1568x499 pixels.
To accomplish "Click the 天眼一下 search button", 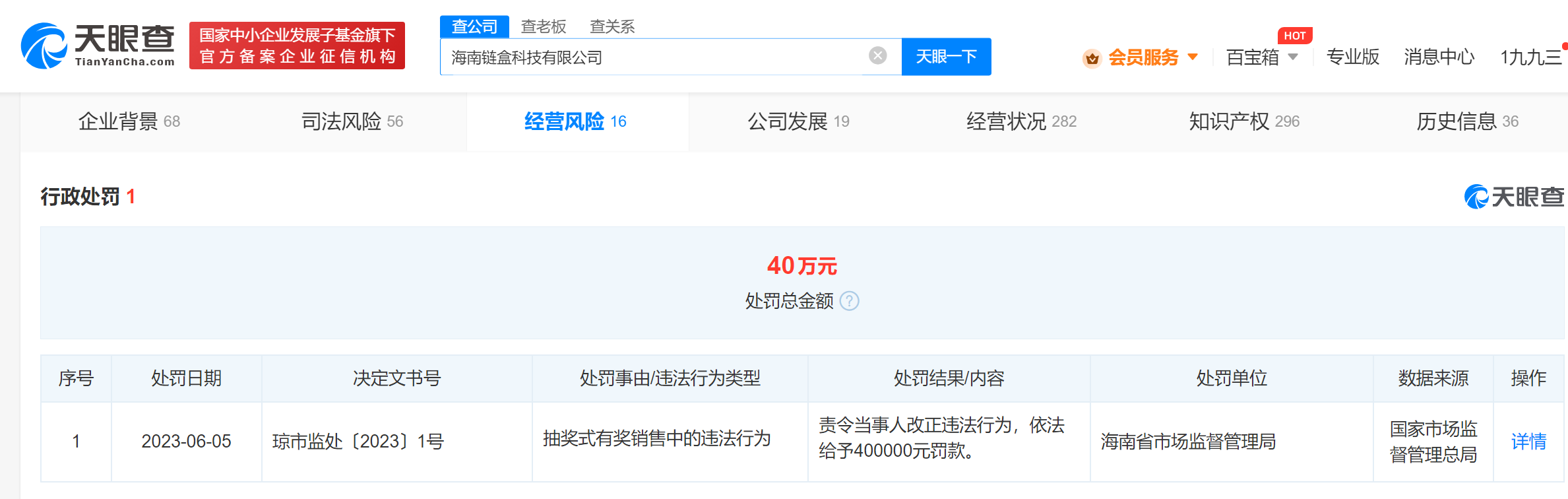I will 946,57.
